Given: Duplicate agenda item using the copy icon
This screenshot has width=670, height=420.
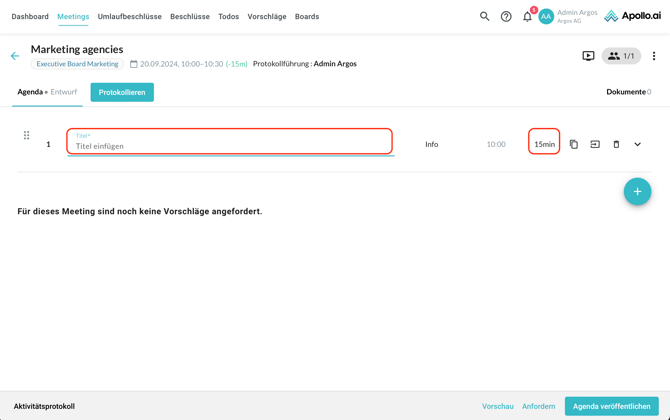Looking at the screenshot, I should coord(574,144).
